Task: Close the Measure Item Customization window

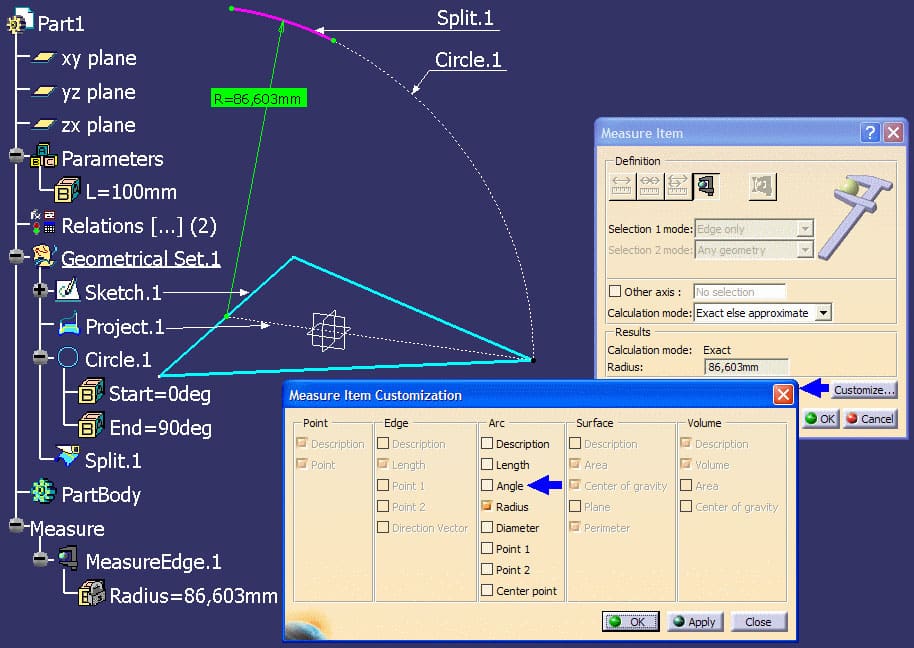Action: (783, 395)
